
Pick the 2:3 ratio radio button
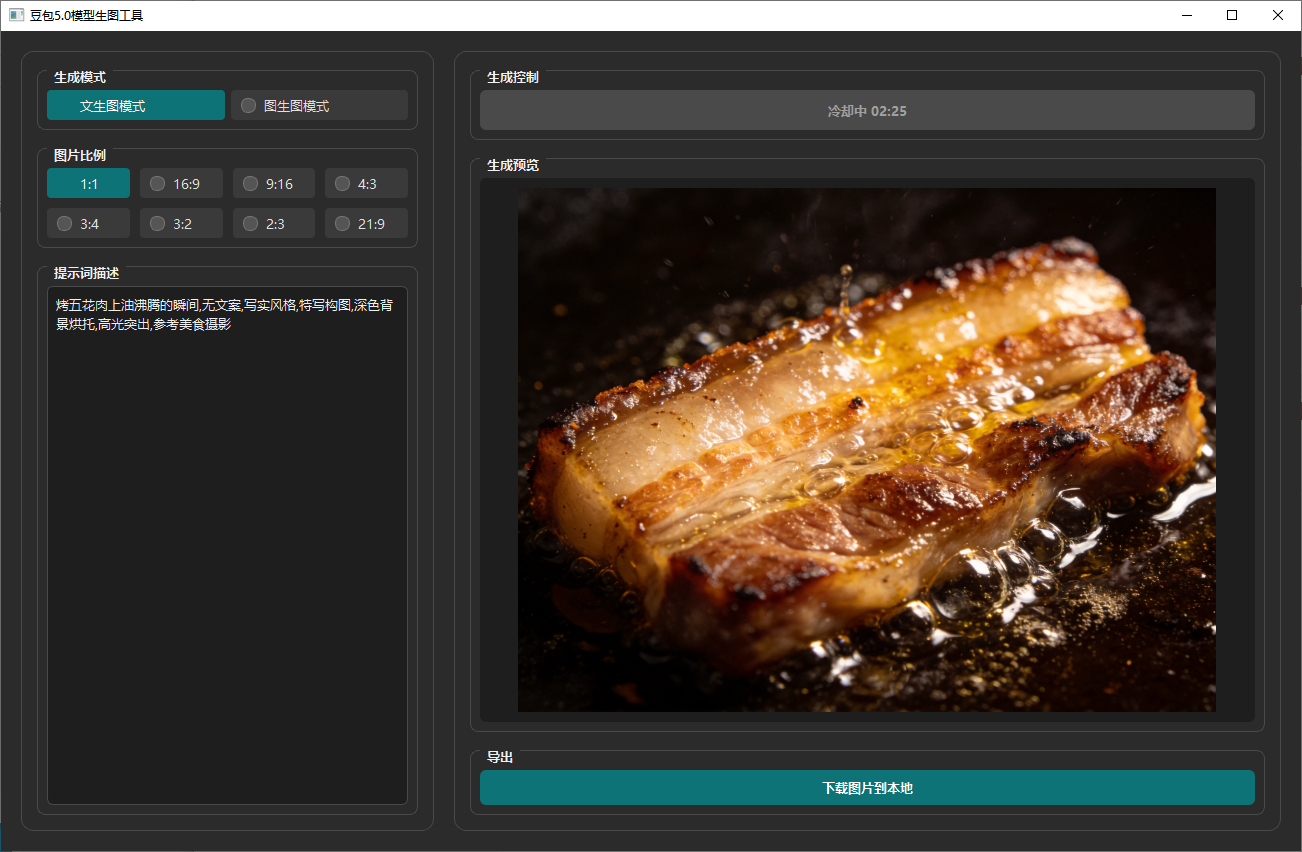click(274, 223)
